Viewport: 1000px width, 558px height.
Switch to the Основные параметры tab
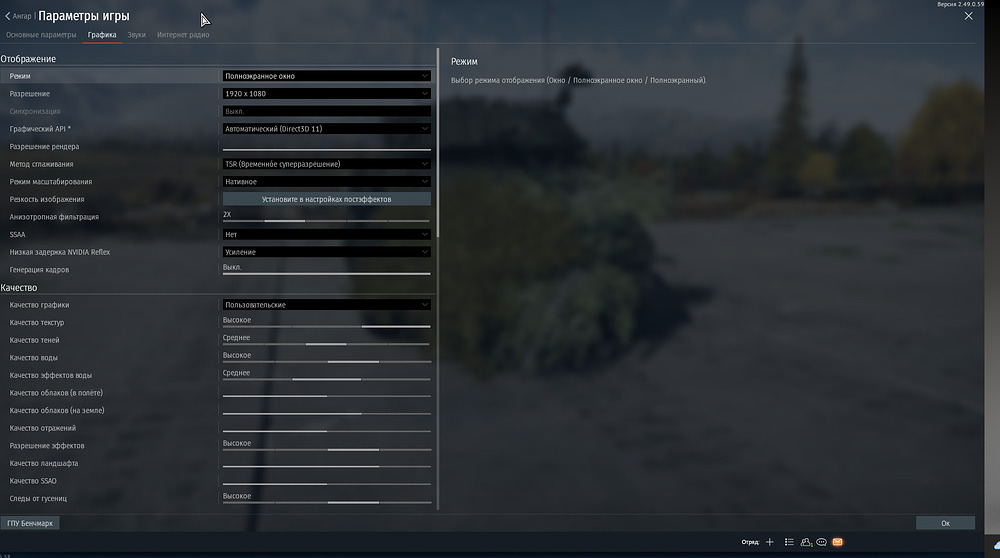41,35
